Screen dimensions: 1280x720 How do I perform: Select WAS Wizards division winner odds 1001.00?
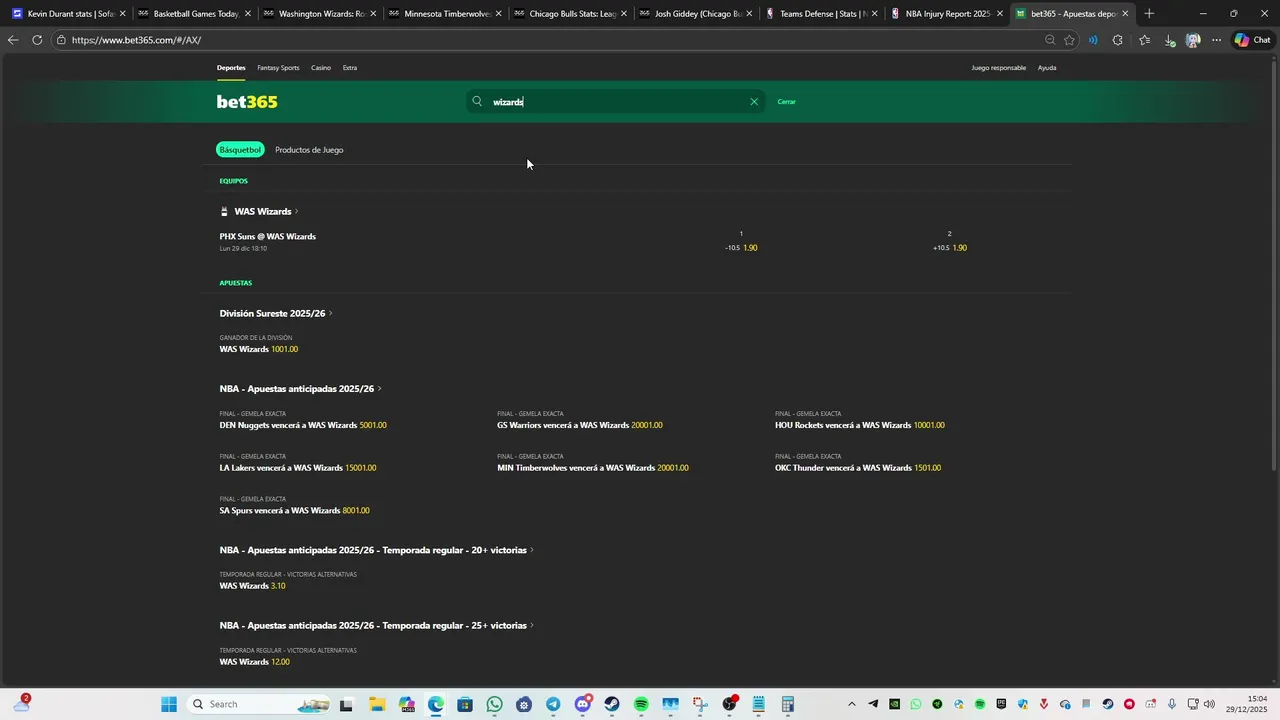(x=259, y=350)
